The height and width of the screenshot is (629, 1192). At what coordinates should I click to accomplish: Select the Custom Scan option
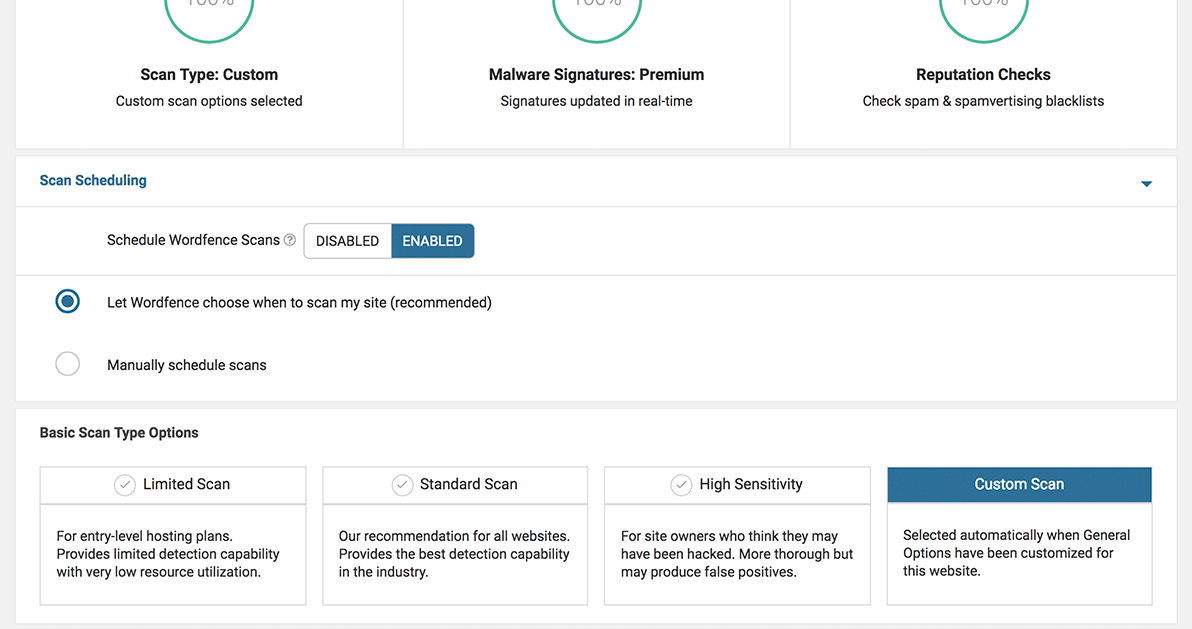[1019, 484]
